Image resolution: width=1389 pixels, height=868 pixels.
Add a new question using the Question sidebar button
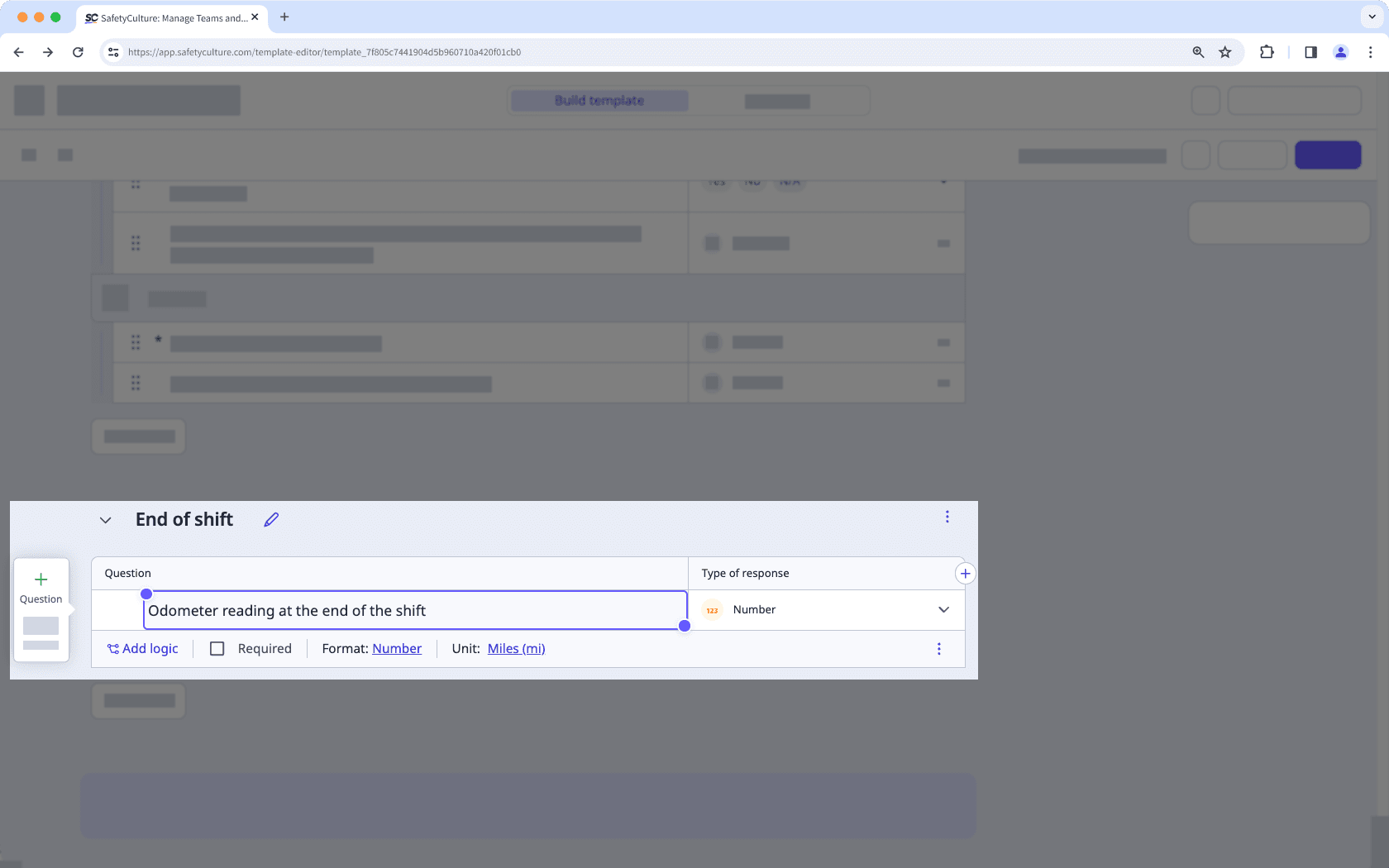tap(41, 587)
